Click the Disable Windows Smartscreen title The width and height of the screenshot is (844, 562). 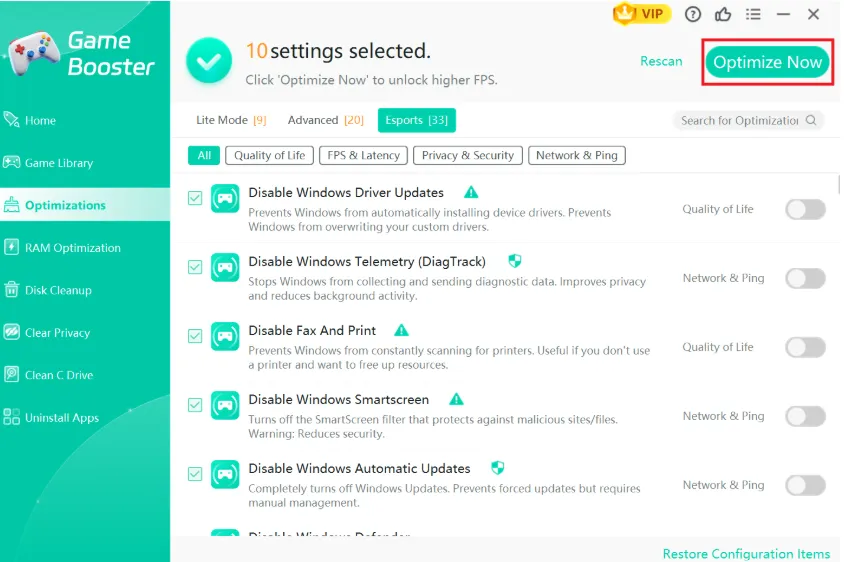(x=339, y=399)
